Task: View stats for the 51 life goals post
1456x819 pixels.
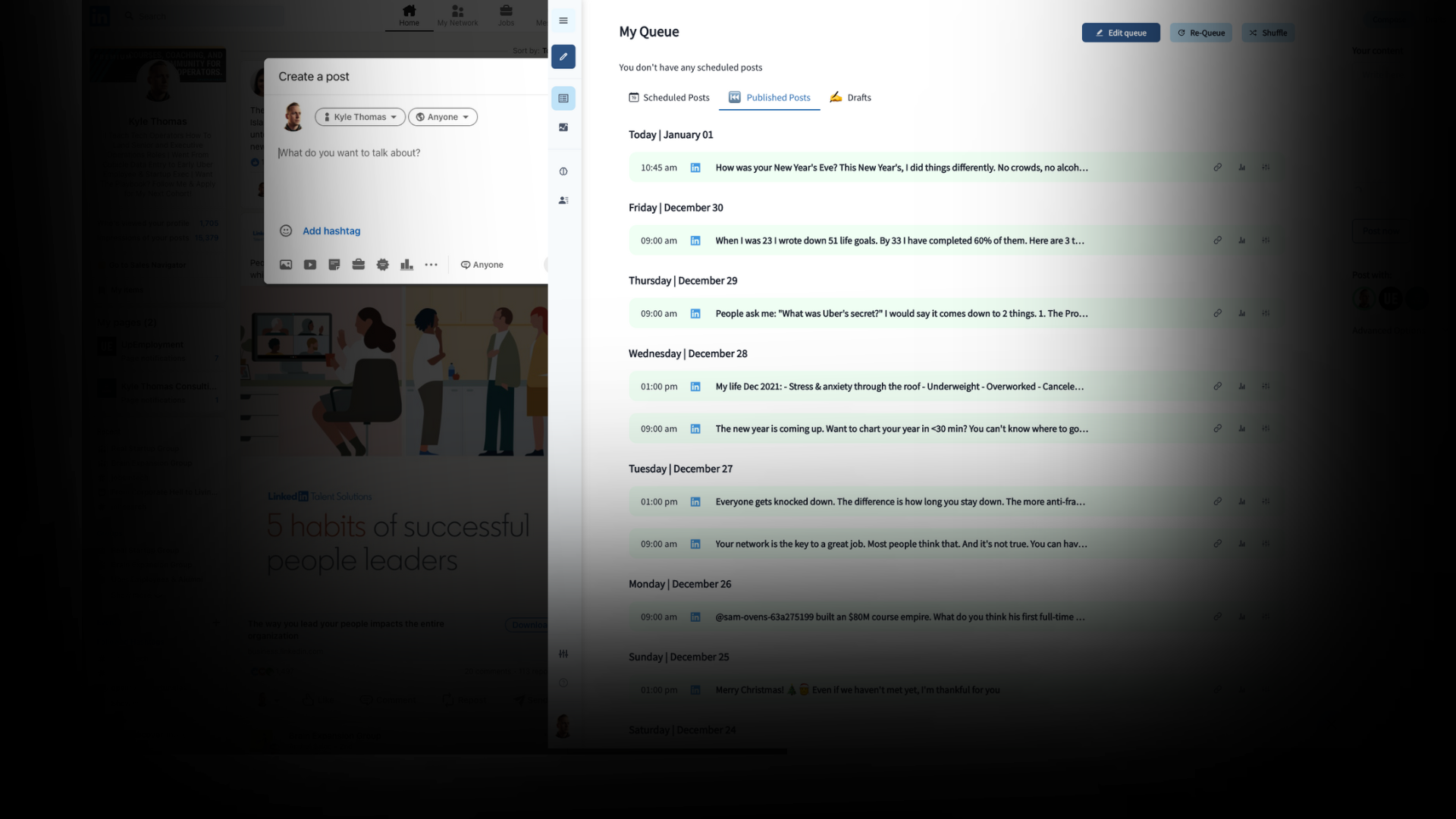Action: [1241, 240]
